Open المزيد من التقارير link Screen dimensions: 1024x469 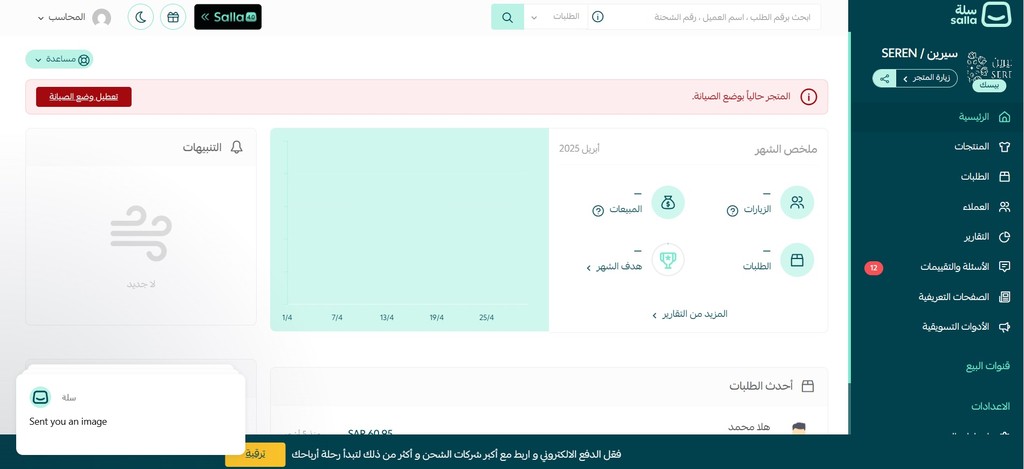coord(690,314)
